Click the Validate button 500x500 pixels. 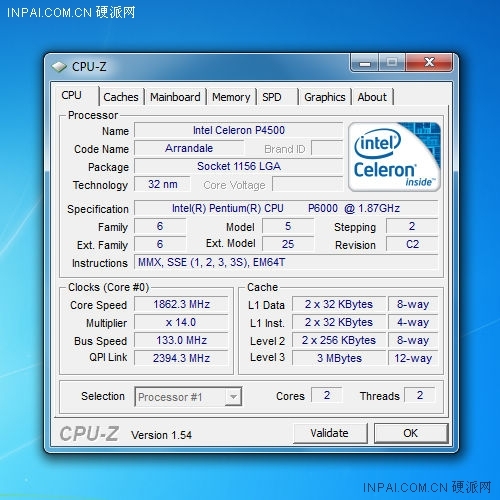point(330,433)
